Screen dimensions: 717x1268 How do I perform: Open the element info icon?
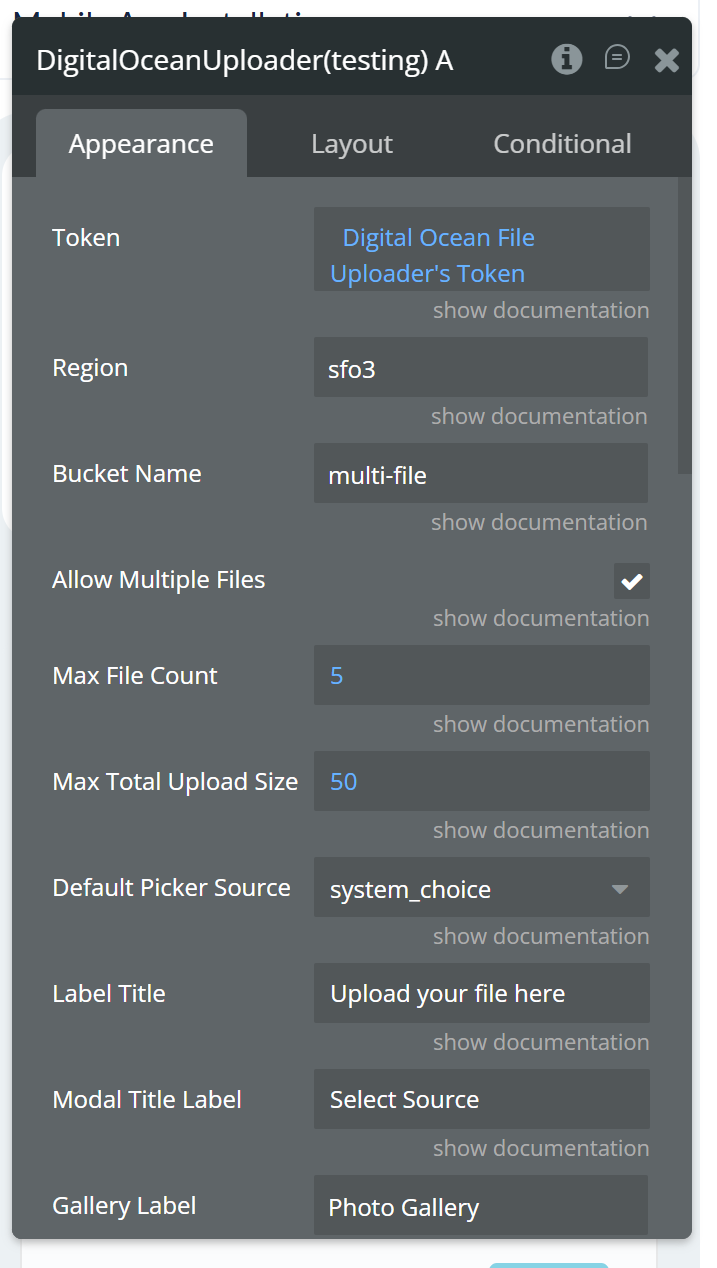click(x=567, y=59)
